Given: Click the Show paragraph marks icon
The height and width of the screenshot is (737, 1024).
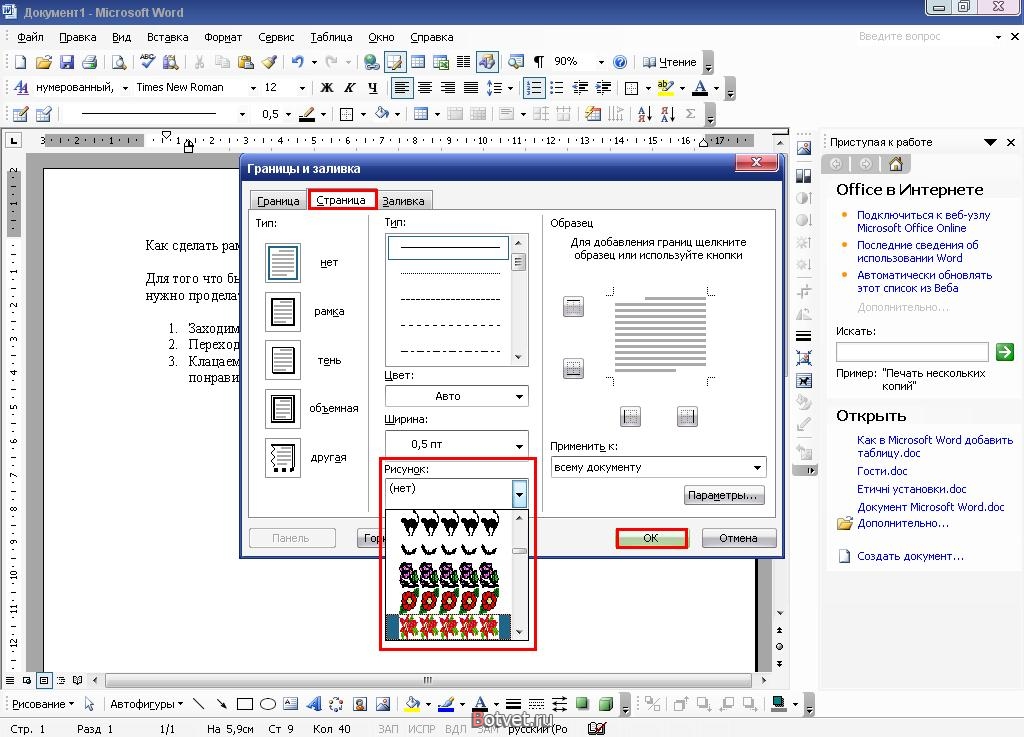Looking at the screenshot, I should (x=539, y=62).
